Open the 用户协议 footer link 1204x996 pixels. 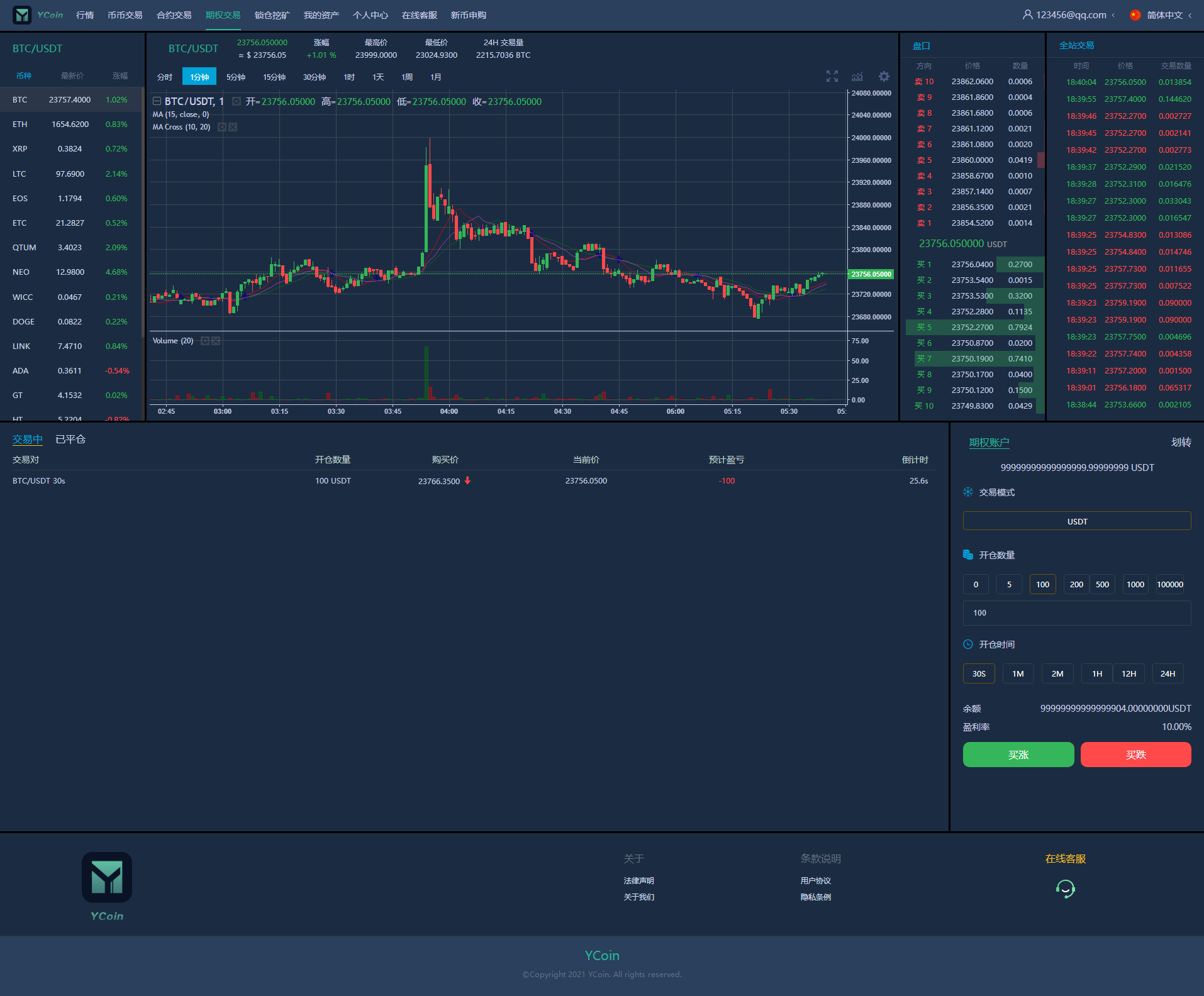pyautogui.click(x=815, y=880)
